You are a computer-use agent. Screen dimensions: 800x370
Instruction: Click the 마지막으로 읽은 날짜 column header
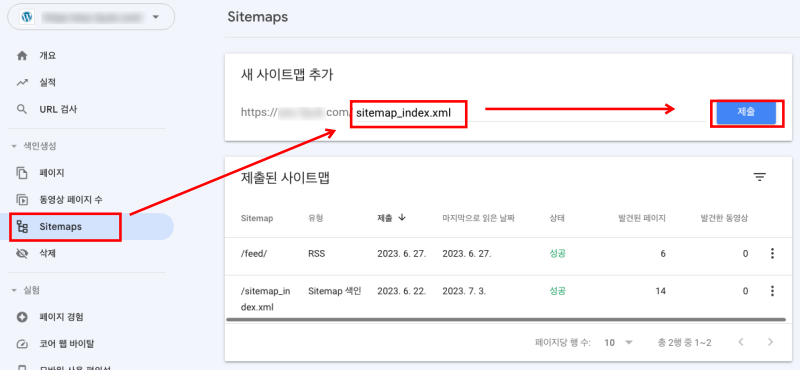point(479,218)
